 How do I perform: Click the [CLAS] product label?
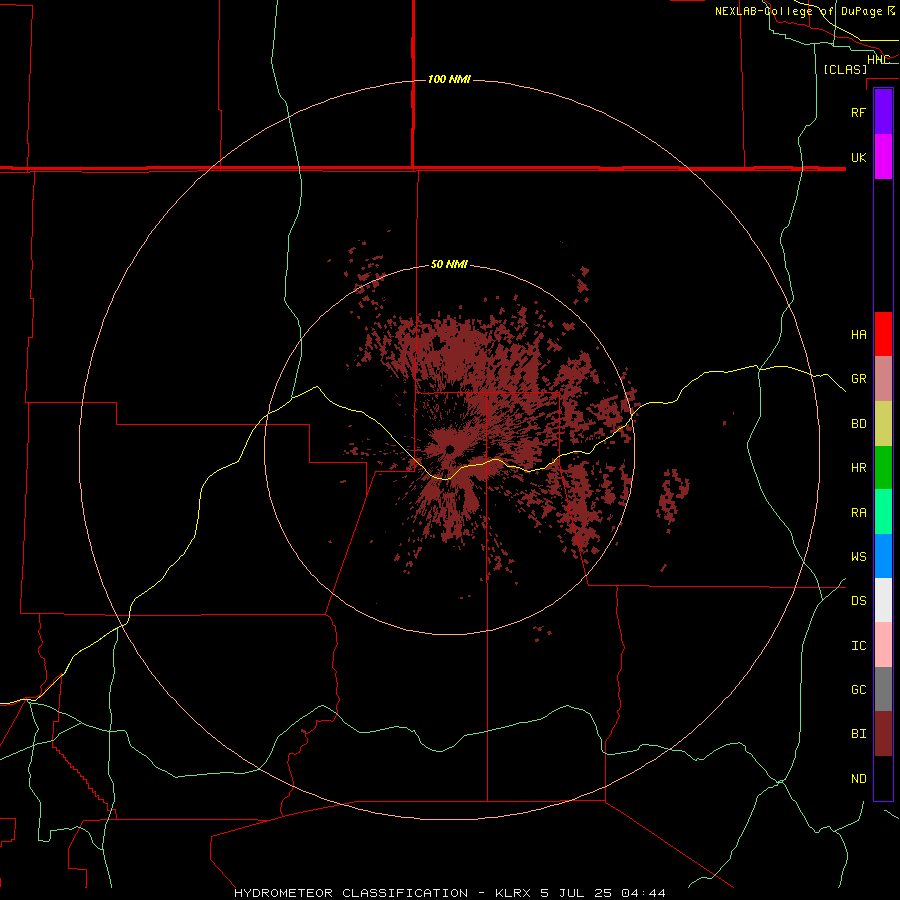tap(845, 69)
